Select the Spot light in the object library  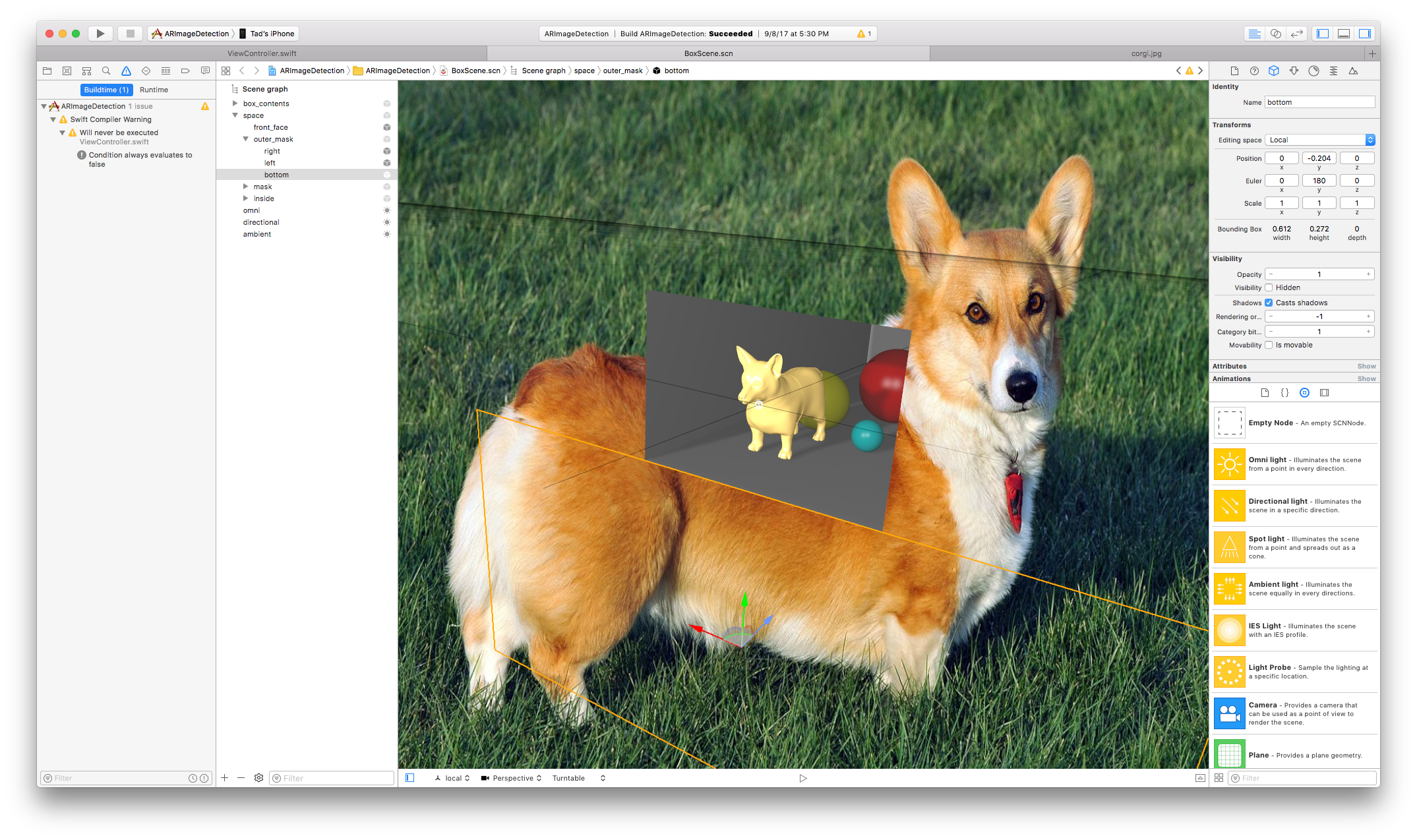1294,547
